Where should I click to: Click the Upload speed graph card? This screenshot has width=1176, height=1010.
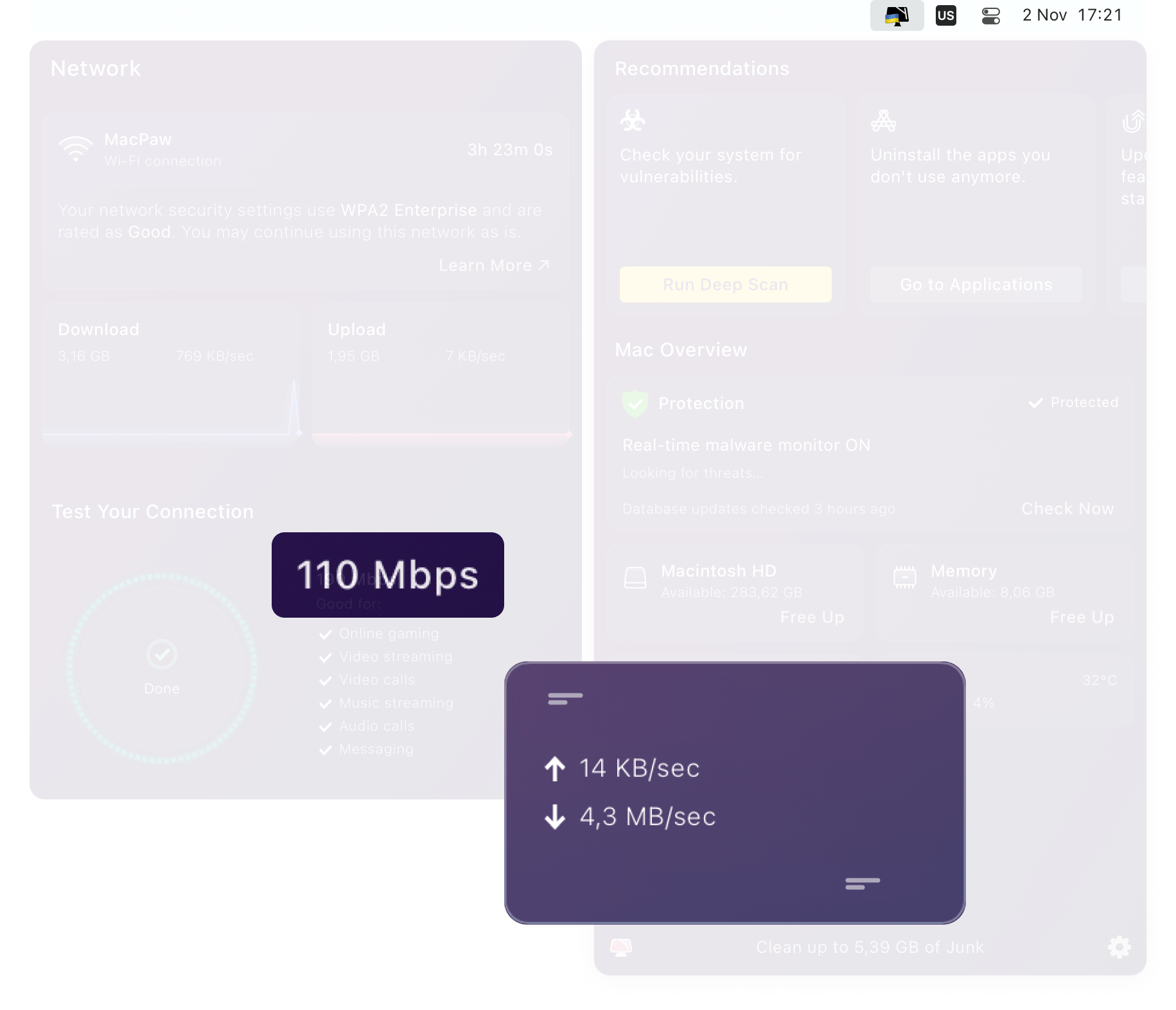(x=441, y=375)
